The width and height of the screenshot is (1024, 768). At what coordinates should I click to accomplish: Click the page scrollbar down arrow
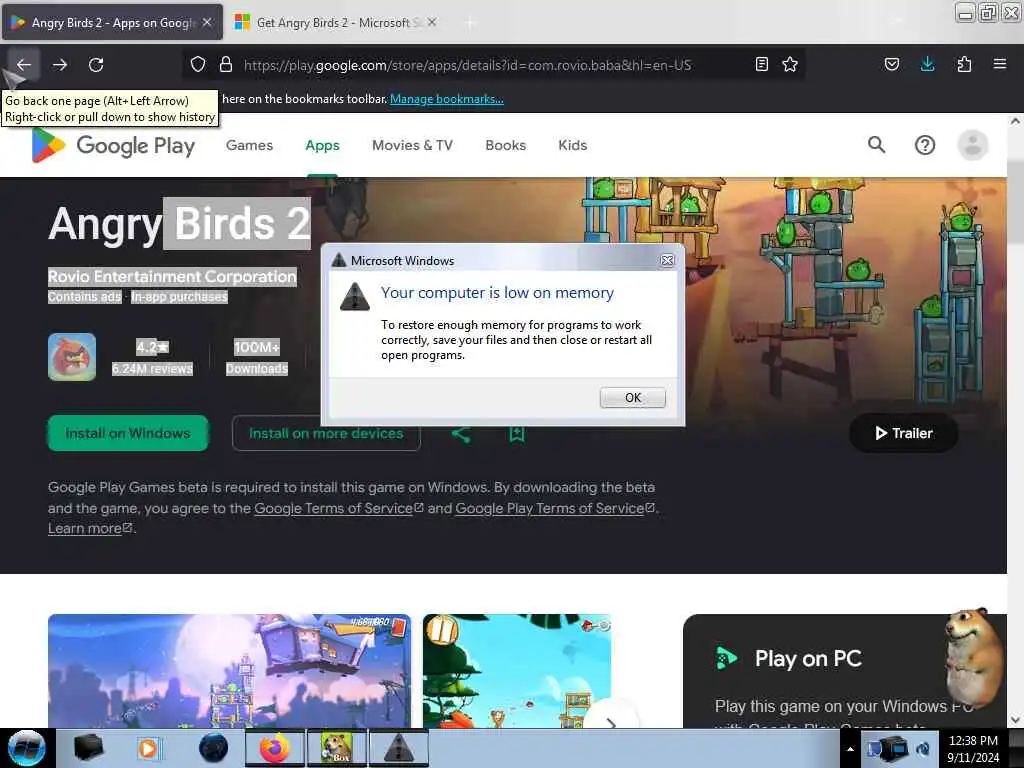1015,720
